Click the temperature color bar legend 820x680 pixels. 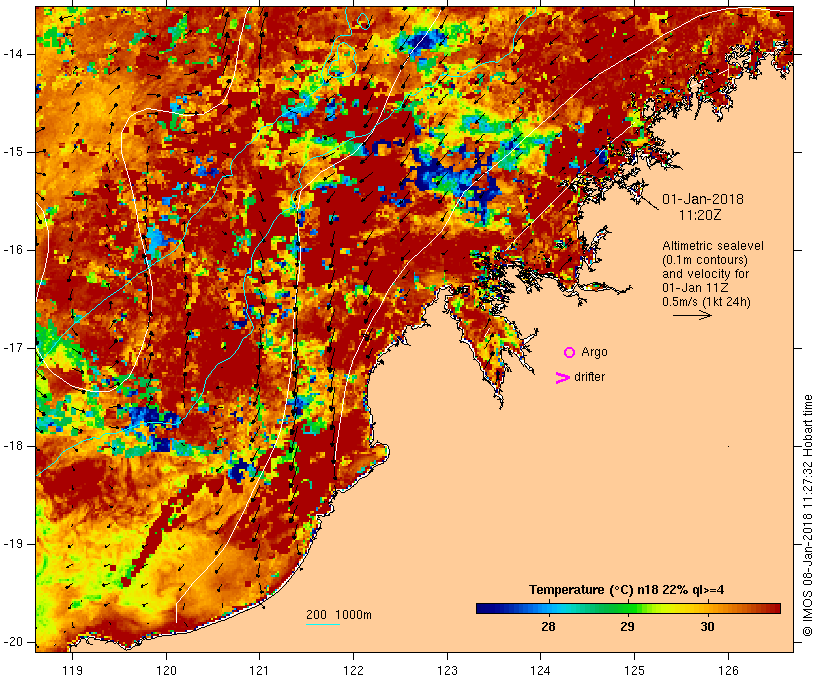(628, 608)
